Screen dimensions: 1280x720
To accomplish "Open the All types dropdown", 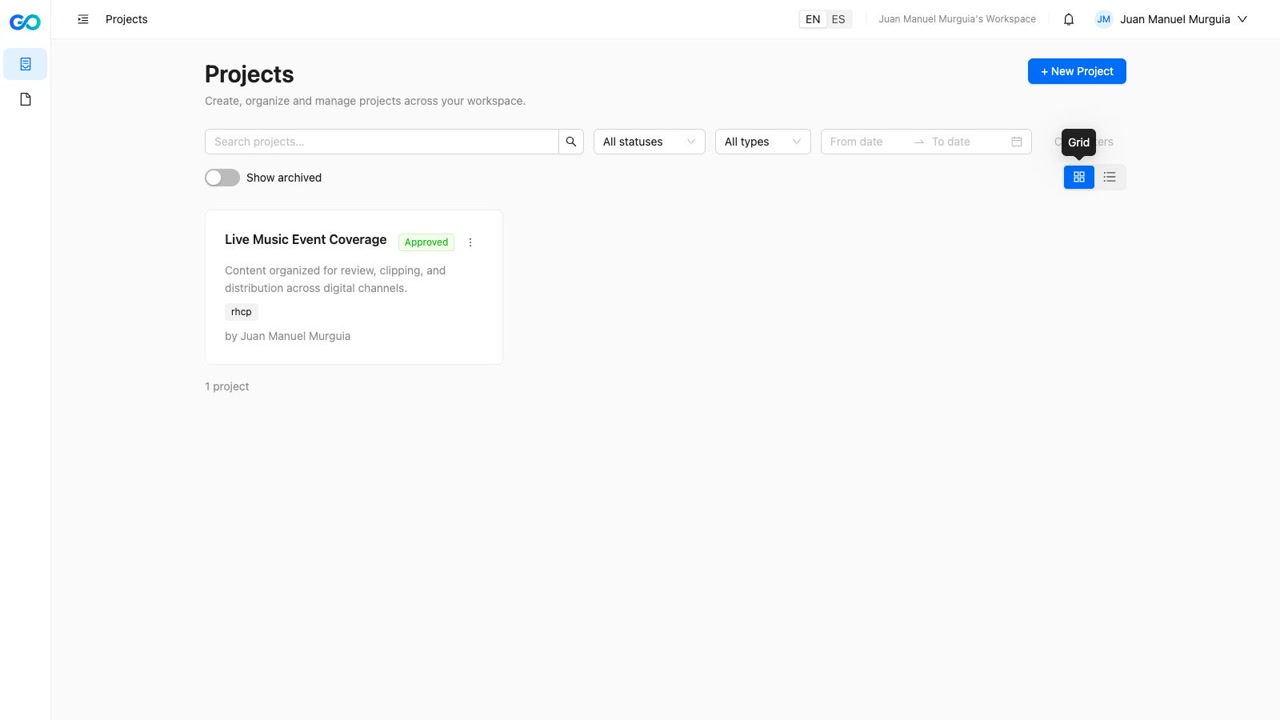I will click(763, 142).
